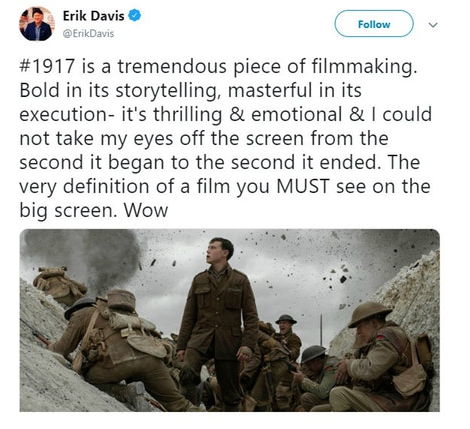This screenshot has height=429, width=470.
Task: Open Erik Davis's profile avatar
Action: pyautogui.click(x=37, y=24)
